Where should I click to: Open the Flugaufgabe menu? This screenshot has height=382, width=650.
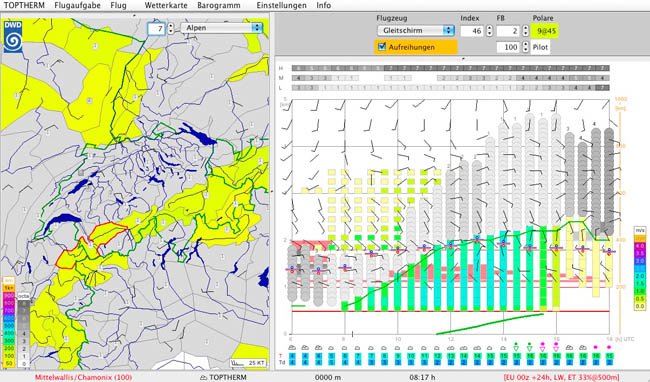click(78, 5)
